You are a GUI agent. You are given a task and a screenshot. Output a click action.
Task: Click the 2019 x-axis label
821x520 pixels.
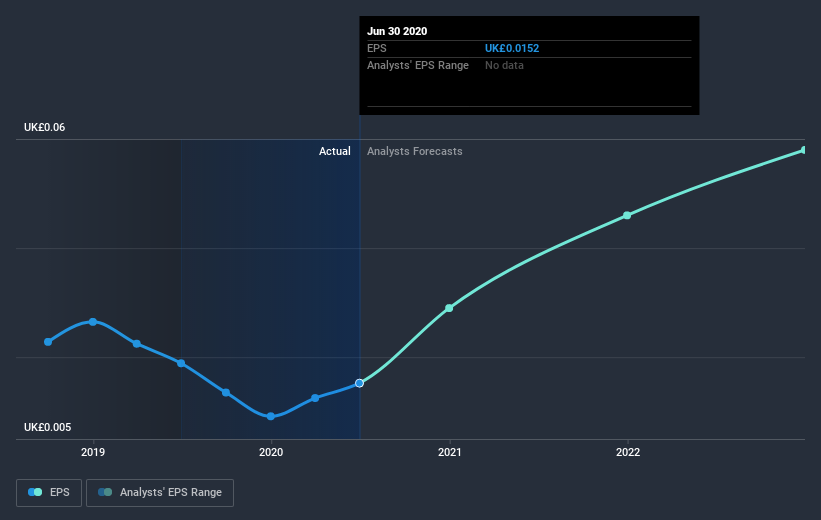coord(93,452)
